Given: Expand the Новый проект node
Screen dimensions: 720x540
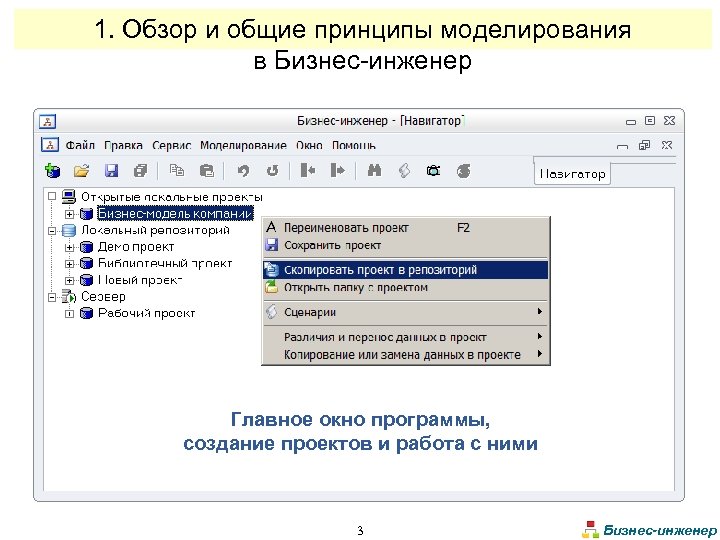Looking at the screenshot, I should 69,281.
